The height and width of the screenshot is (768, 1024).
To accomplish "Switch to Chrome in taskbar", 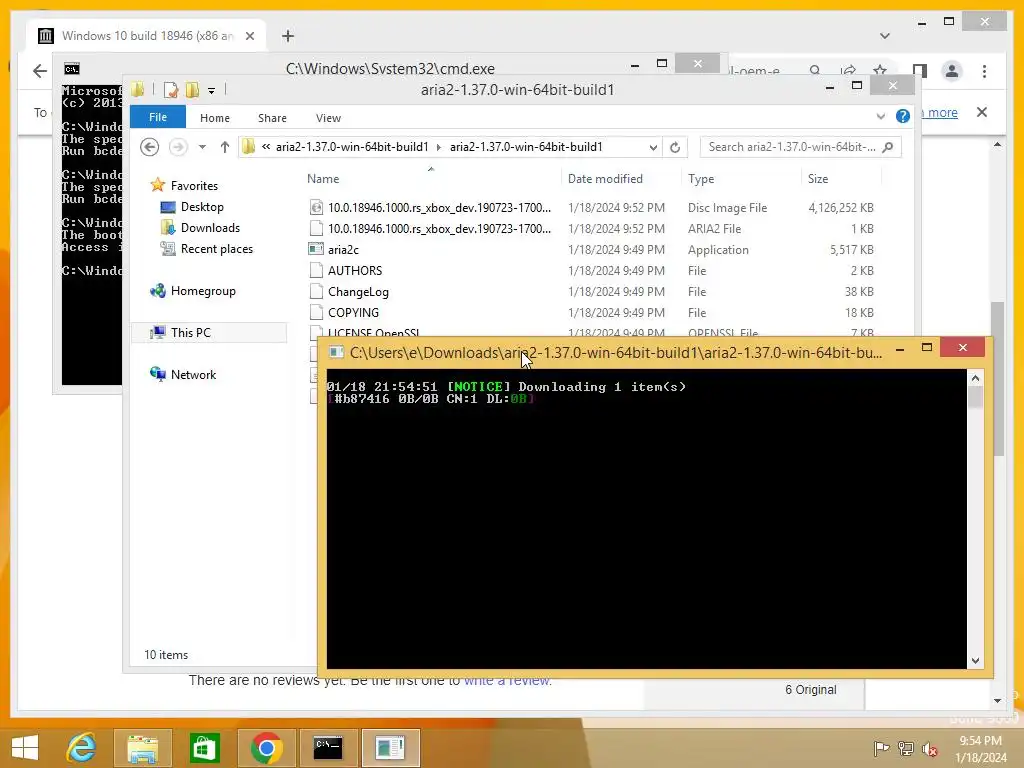I will (x=266, y=748).
